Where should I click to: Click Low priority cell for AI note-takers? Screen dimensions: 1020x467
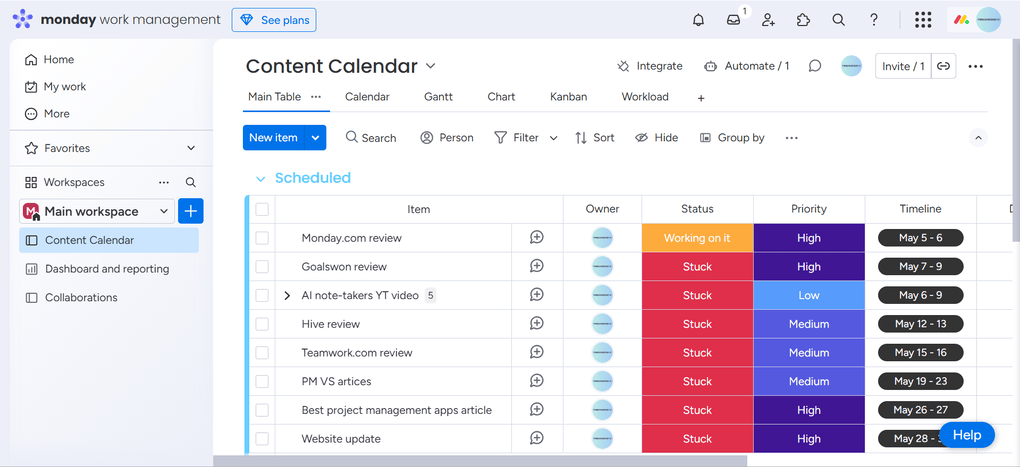coord(809,295)
